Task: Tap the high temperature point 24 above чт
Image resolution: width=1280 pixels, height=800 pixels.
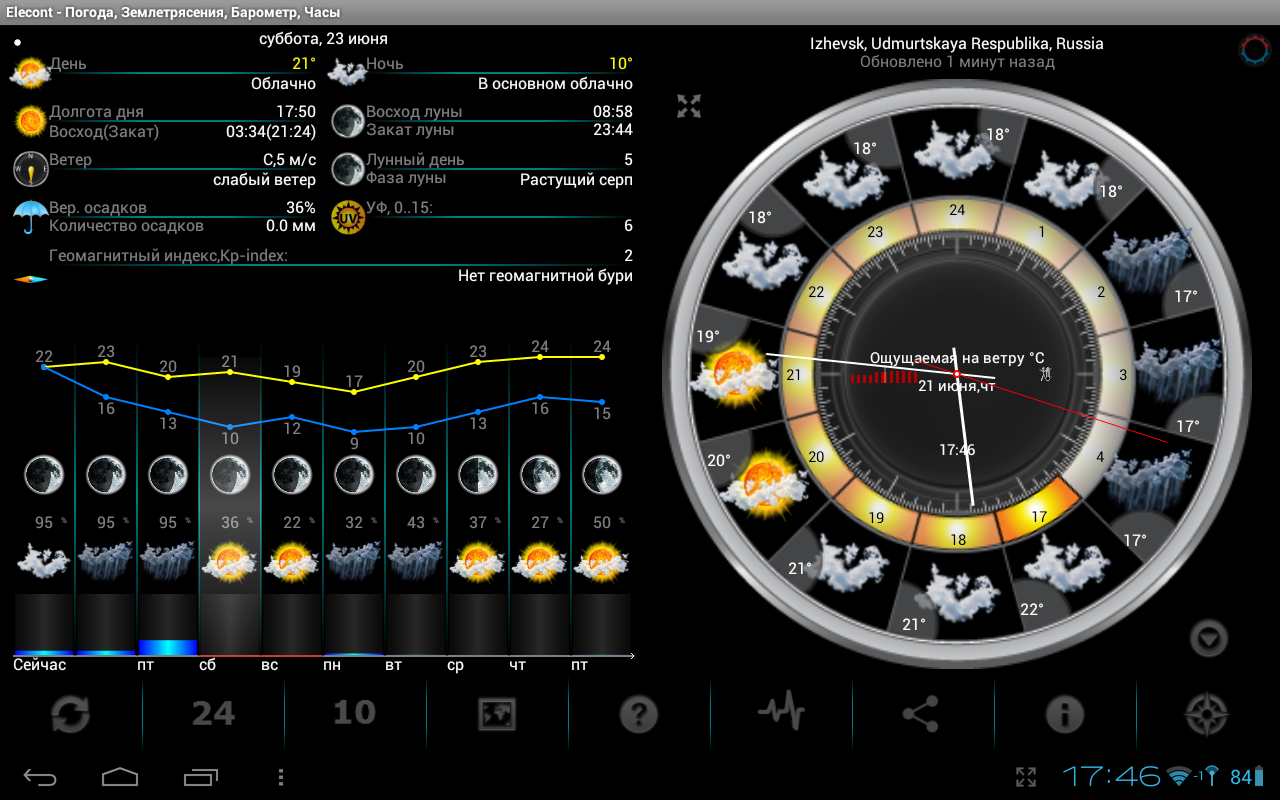Action: [x=540, y=356]
